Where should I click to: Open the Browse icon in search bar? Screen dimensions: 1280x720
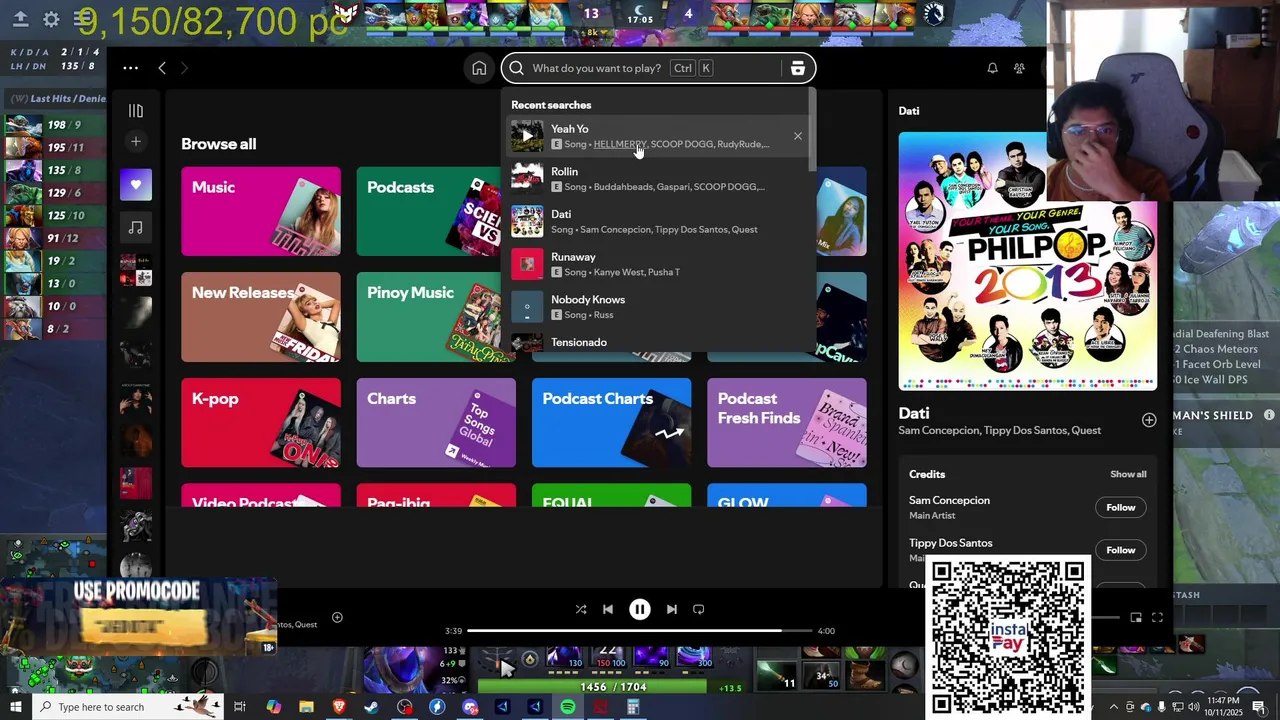coord(798,68)
